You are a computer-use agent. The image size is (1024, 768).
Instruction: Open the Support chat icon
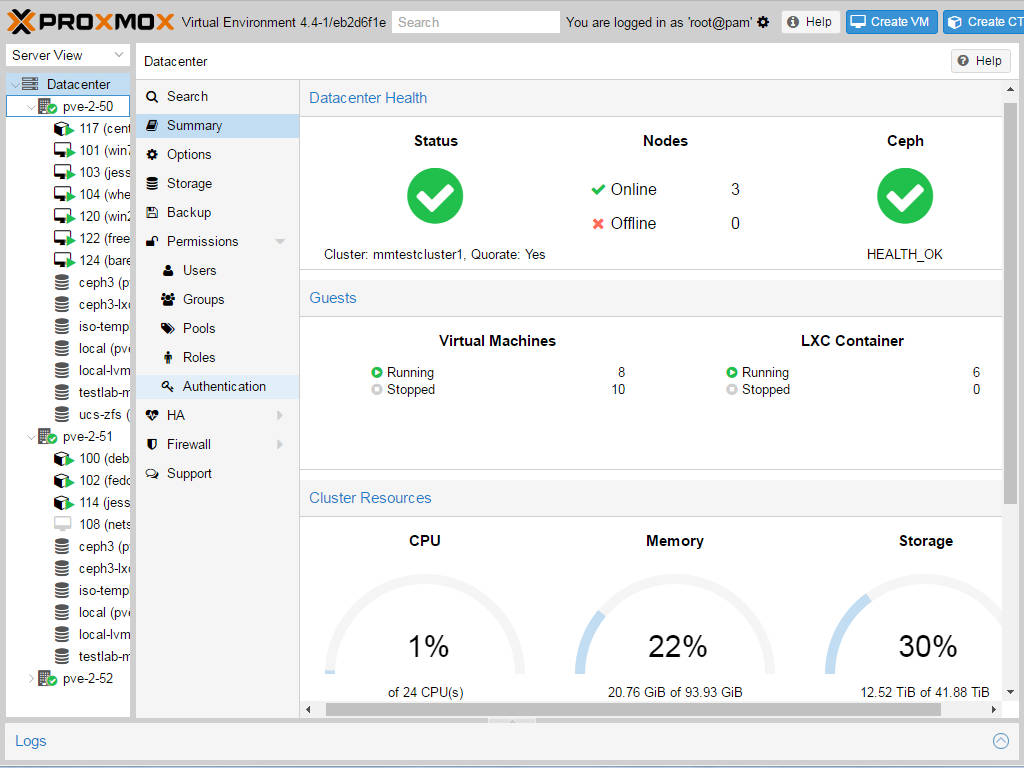coord(154,473)
